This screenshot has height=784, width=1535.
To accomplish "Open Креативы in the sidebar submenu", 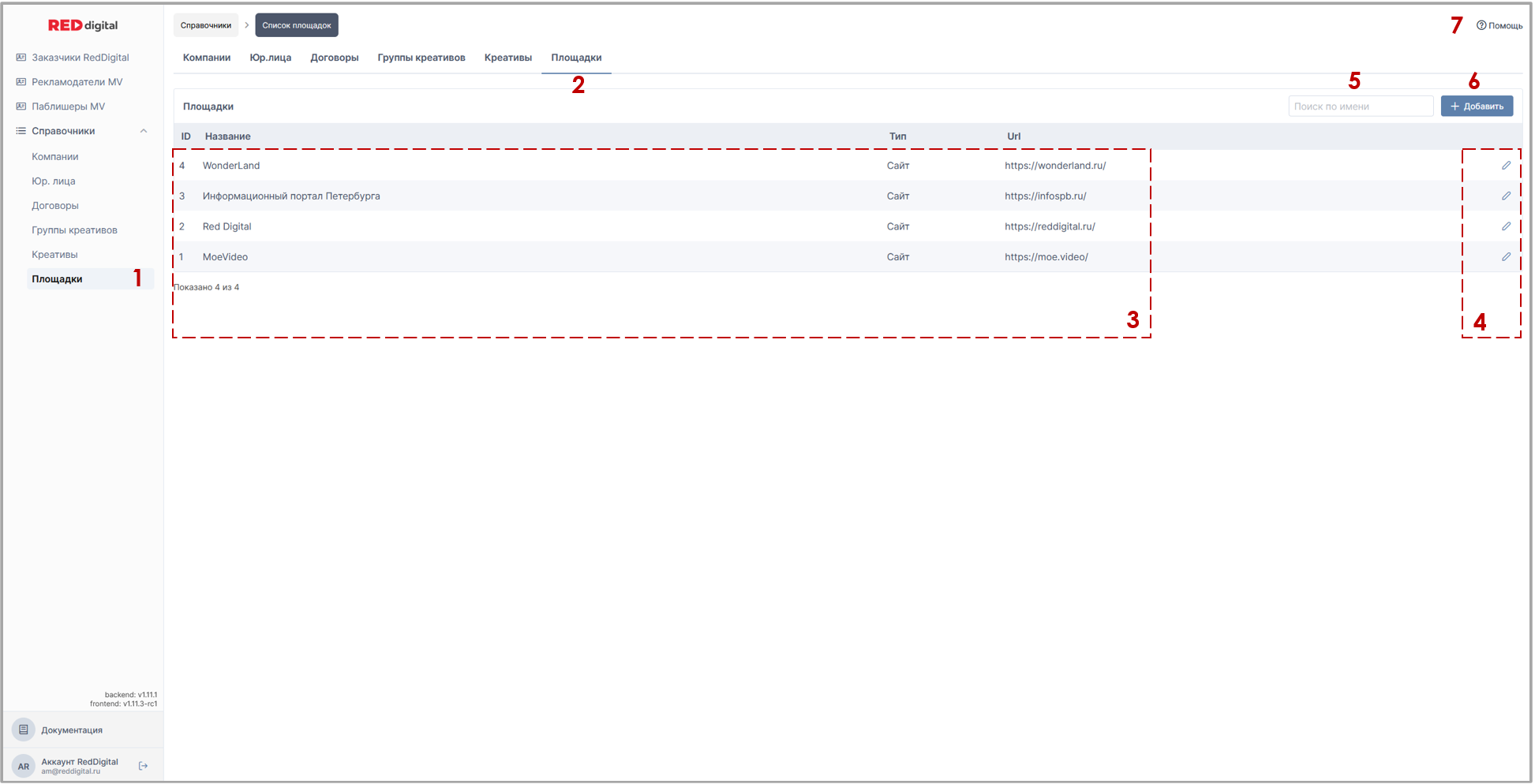I will [x=54, y=255].
